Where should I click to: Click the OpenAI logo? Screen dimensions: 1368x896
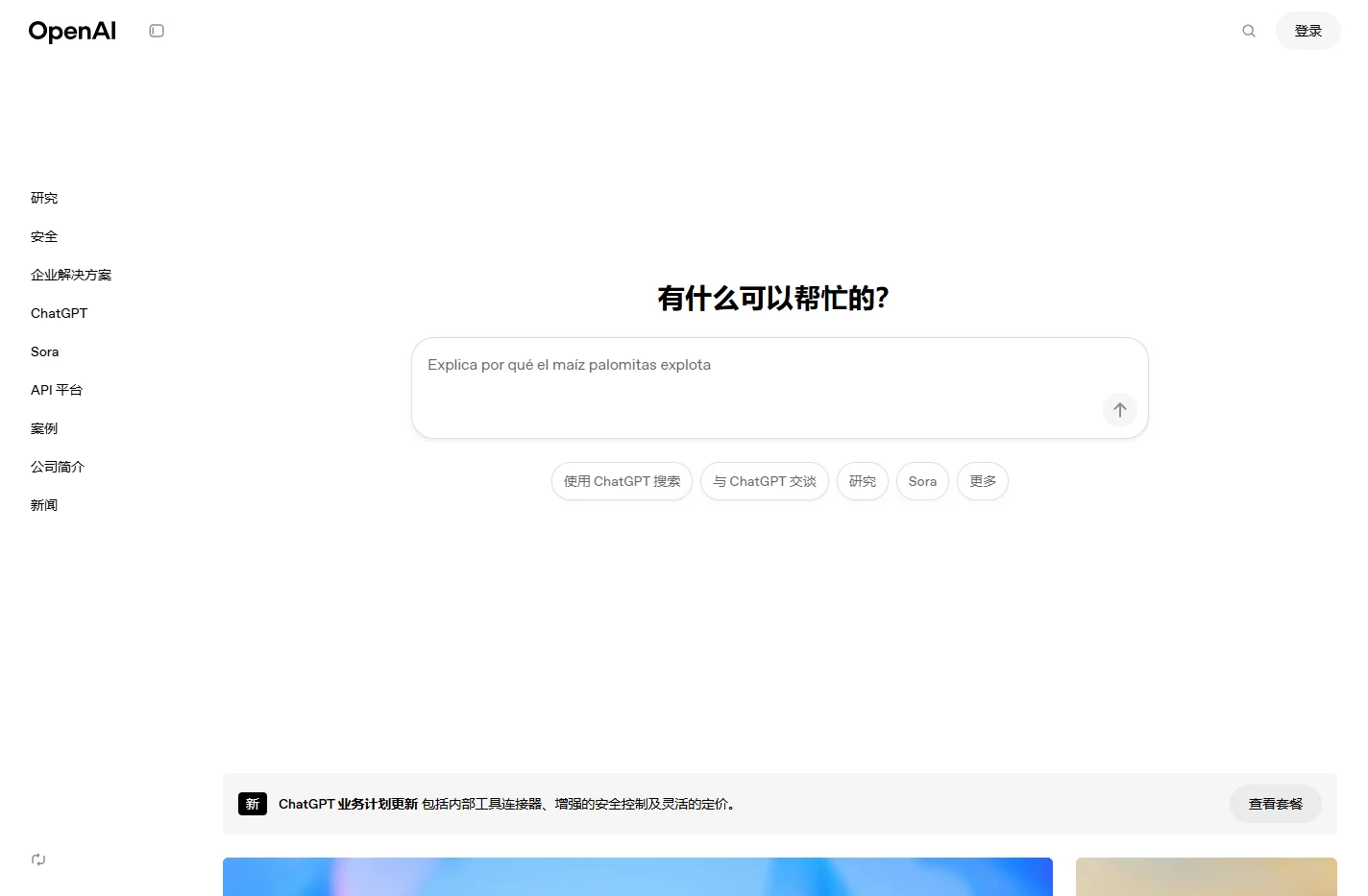pos(72,31)
